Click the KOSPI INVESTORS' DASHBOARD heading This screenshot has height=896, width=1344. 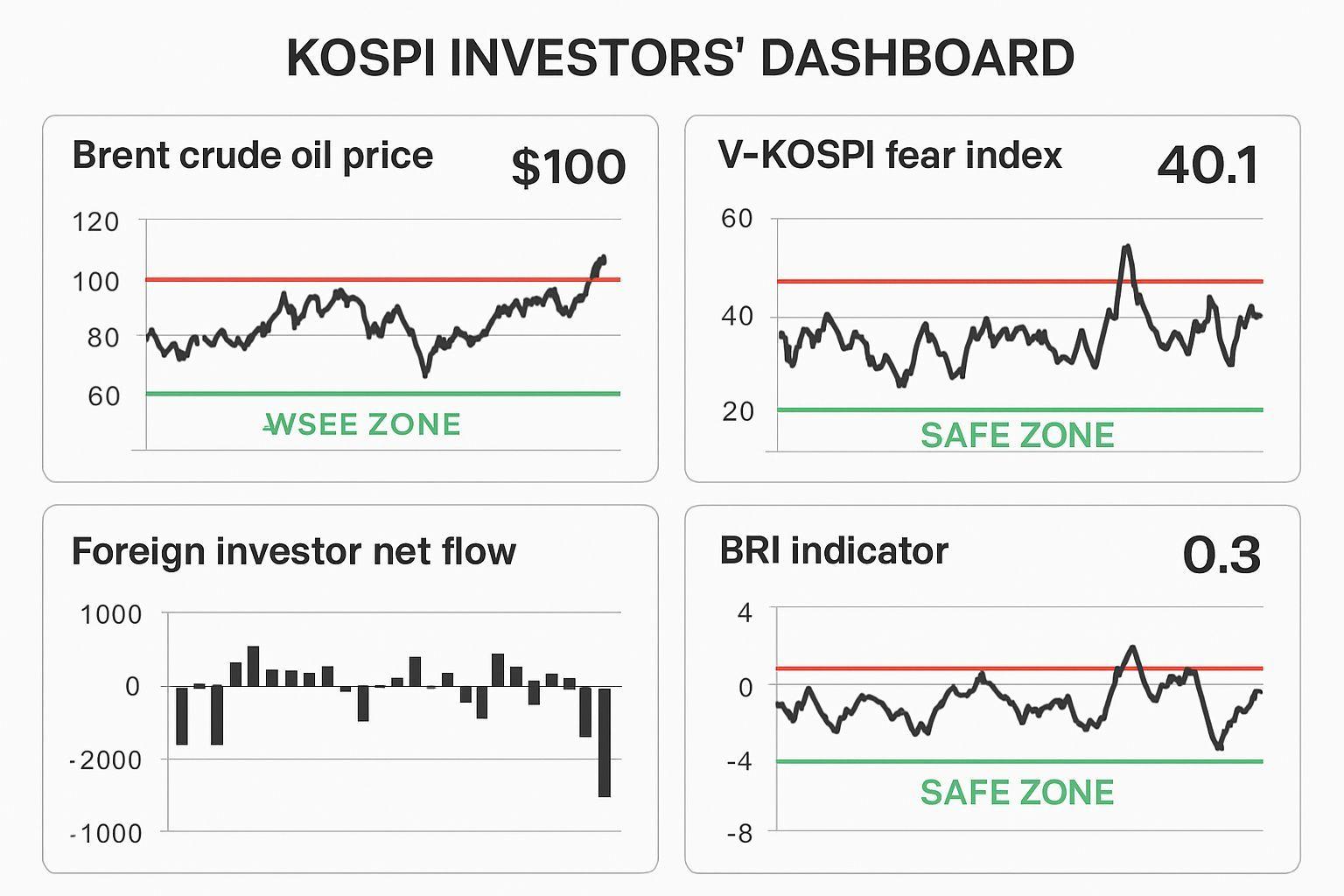pos(680,59)
